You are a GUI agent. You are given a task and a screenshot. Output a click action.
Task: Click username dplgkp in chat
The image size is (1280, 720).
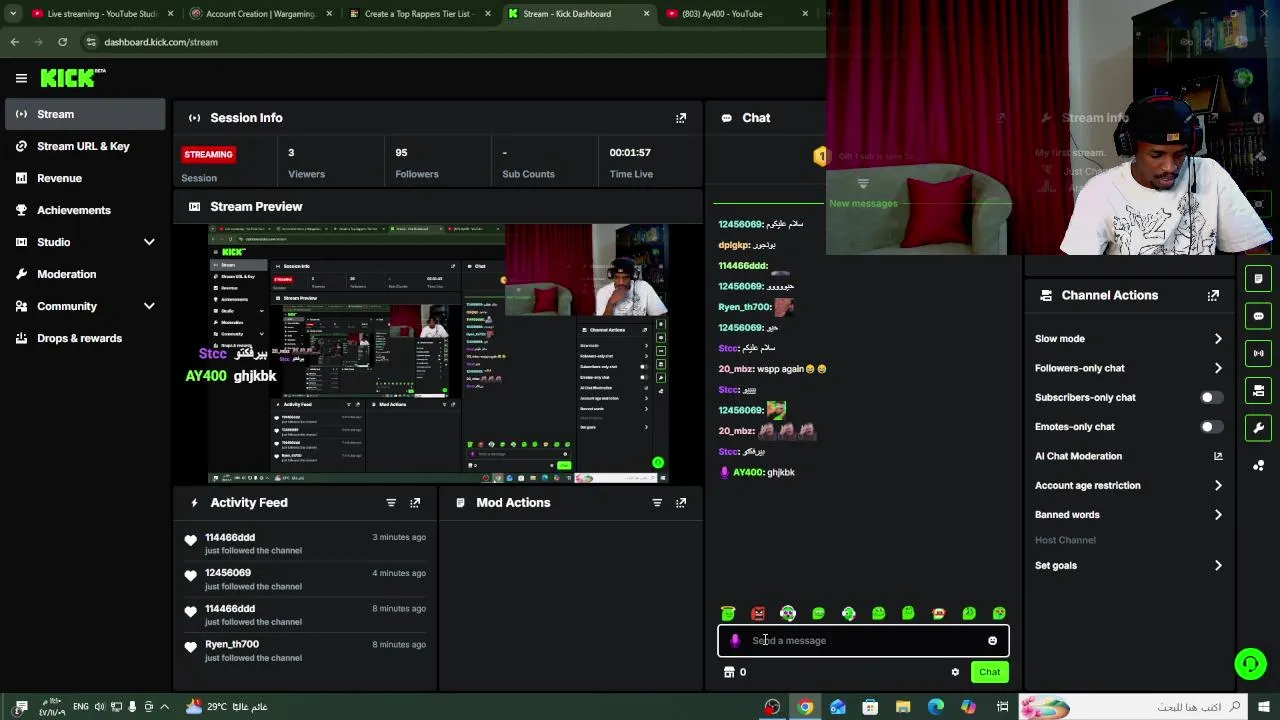click(733, 245)
